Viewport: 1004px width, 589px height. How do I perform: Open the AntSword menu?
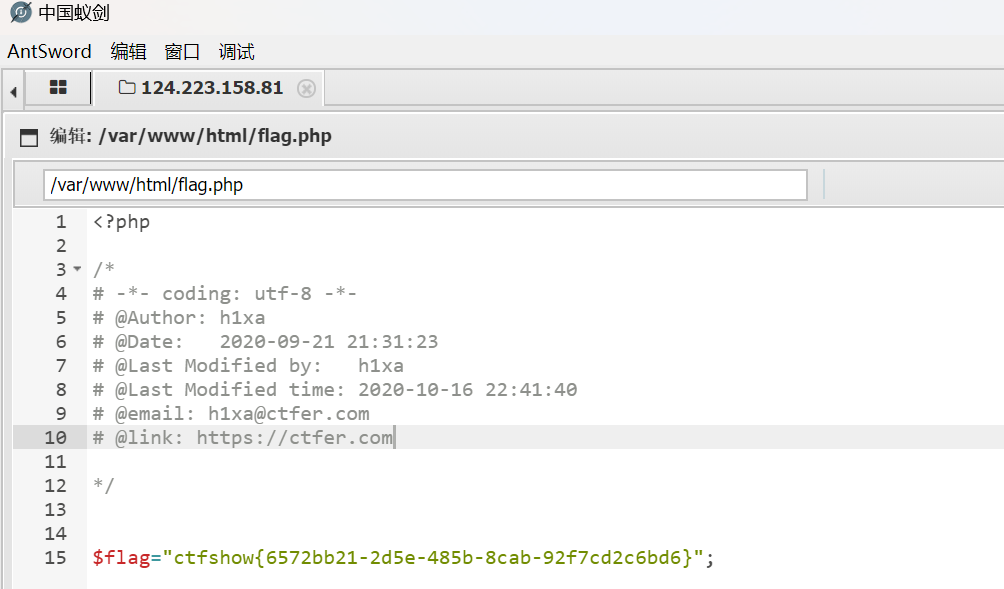[49, 52]
